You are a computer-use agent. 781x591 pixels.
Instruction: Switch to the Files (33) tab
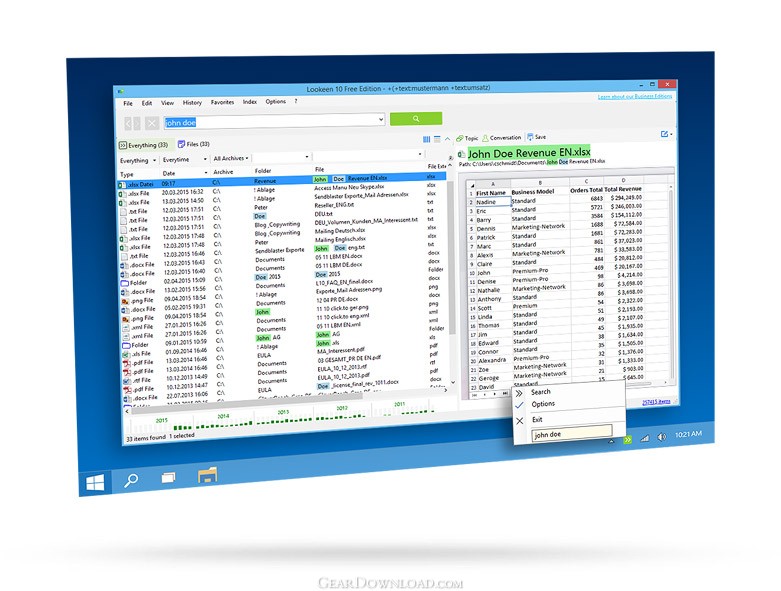pyautogui.click(x=194, y=144)
